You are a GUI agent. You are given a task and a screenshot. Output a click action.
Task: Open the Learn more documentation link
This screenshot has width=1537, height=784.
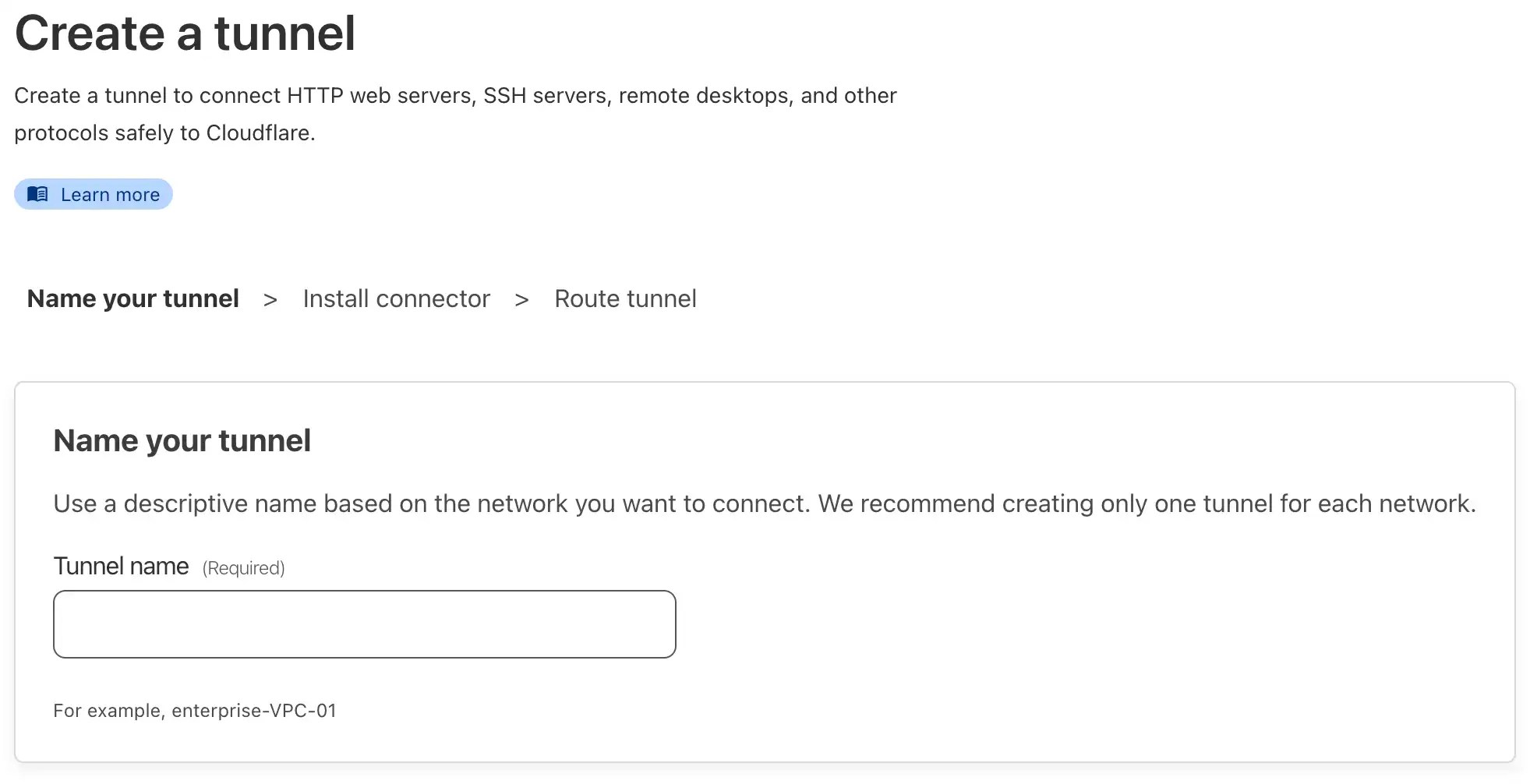(109, 194)
